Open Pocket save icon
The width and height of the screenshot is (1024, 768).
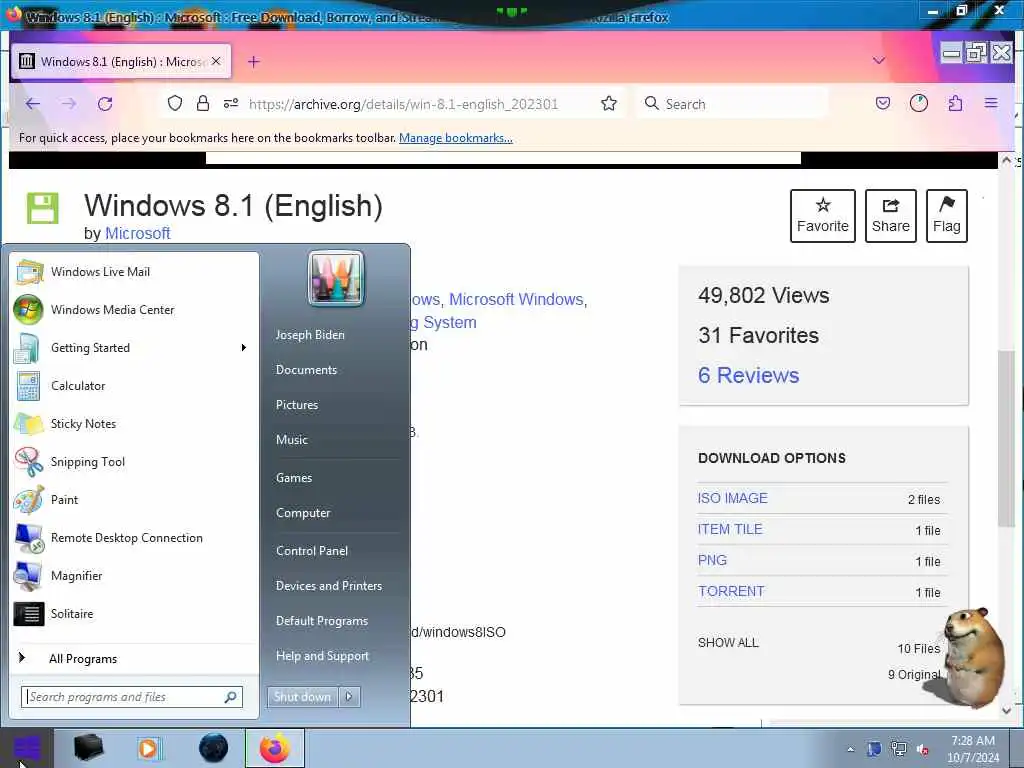[882, 103]
